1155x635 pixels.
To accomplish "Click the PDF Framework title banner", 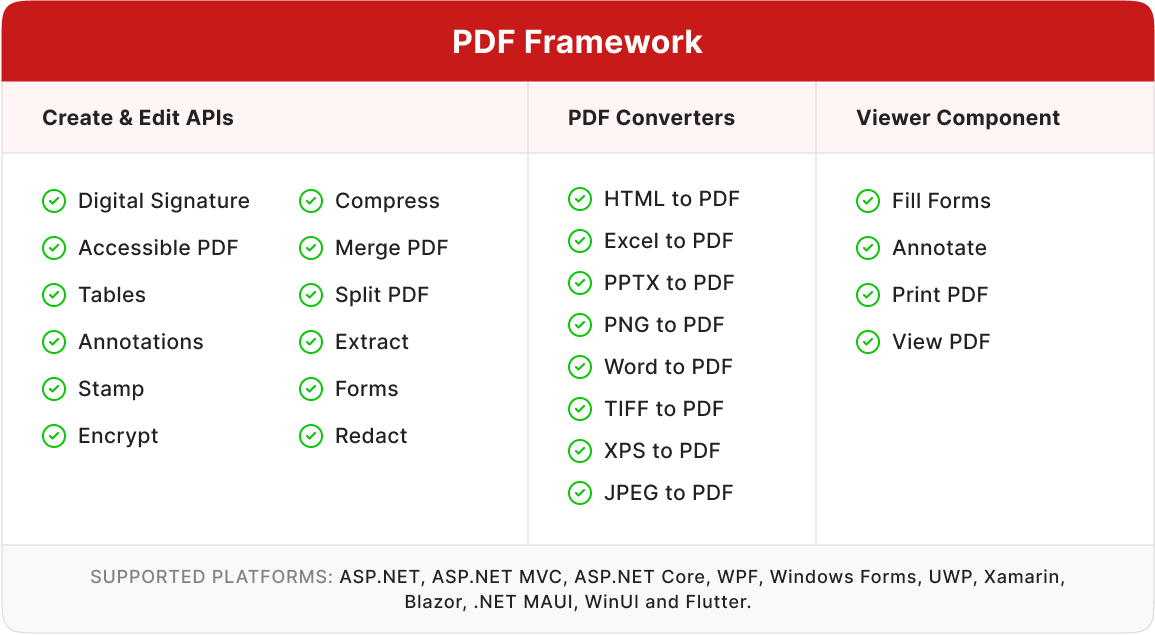I will 577,42.
